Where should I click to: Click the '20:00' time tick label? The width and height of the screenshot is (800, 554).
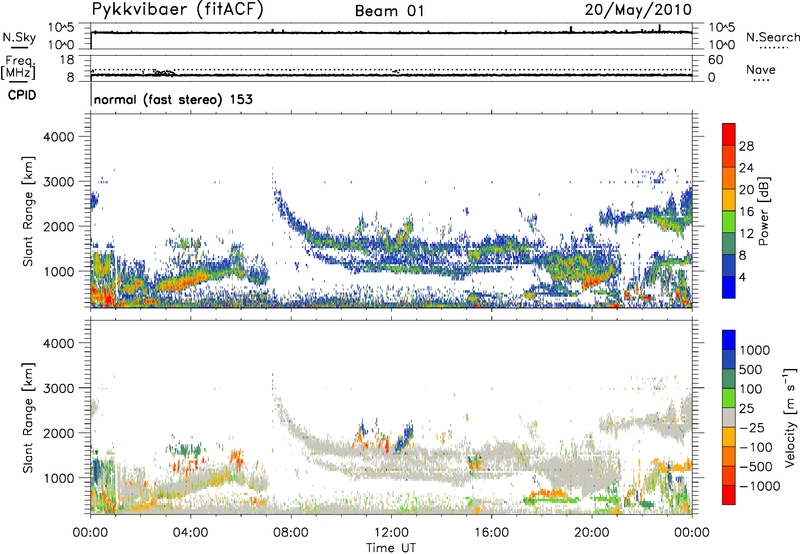click(591, 533)
